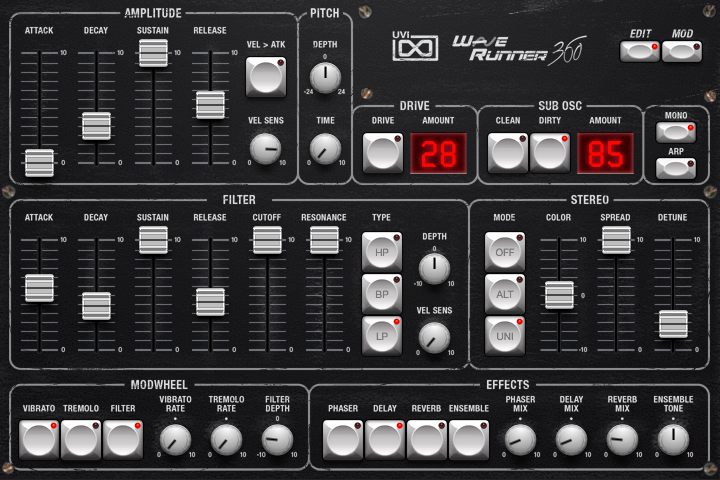Click the Amplitude VEL SENS knob
This screenshot has height=480, width=720.
click(x=265, y=148)
